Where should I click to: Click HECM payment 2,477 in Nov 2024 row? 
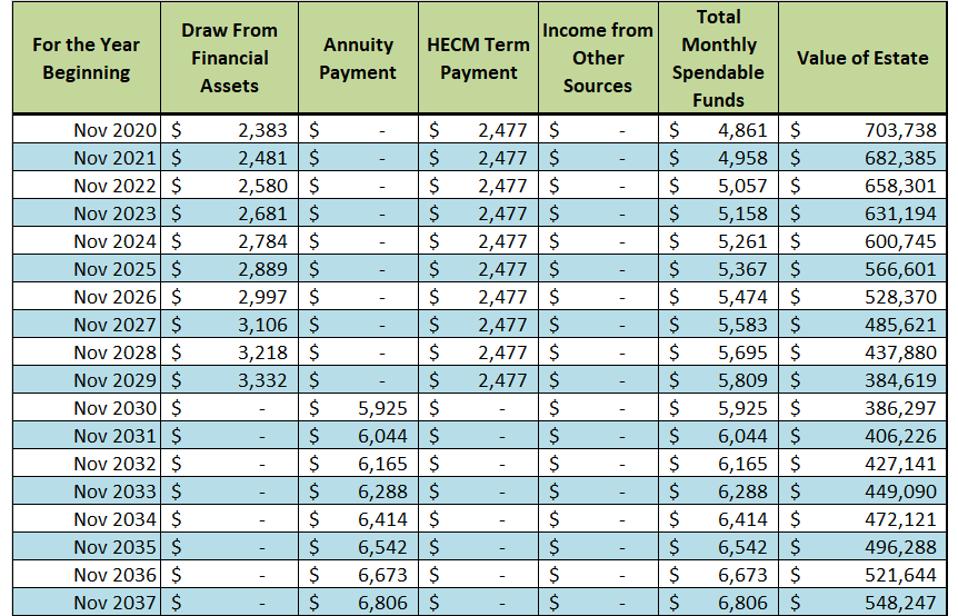point(501,241)
